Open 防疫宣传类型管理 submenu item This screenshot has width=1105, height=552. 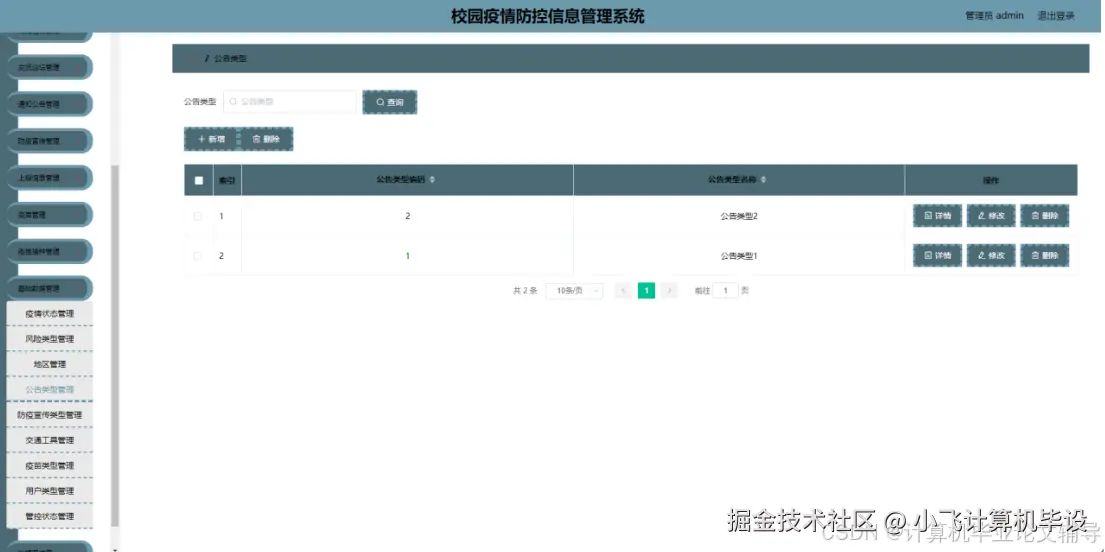coord(49,415)
